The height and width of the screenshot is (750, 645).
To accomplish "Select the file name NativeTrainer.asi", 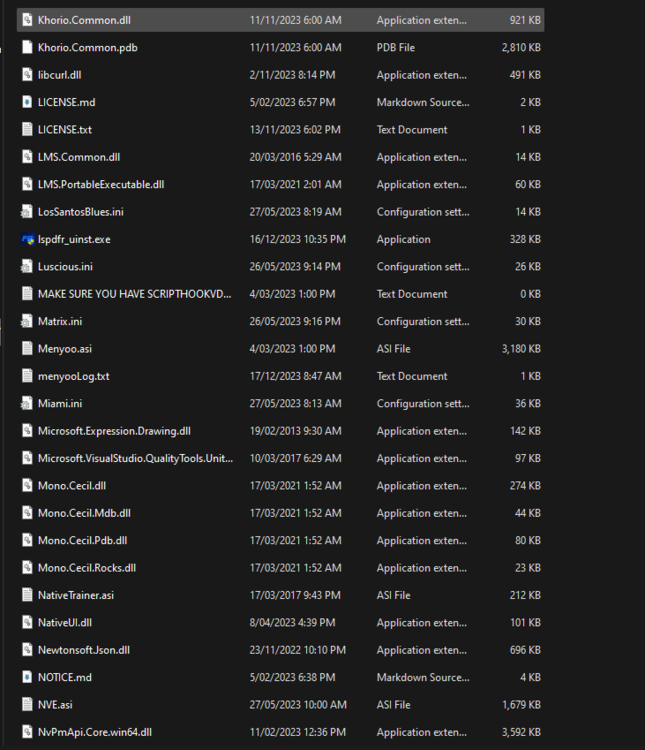I will click(76, 595).
